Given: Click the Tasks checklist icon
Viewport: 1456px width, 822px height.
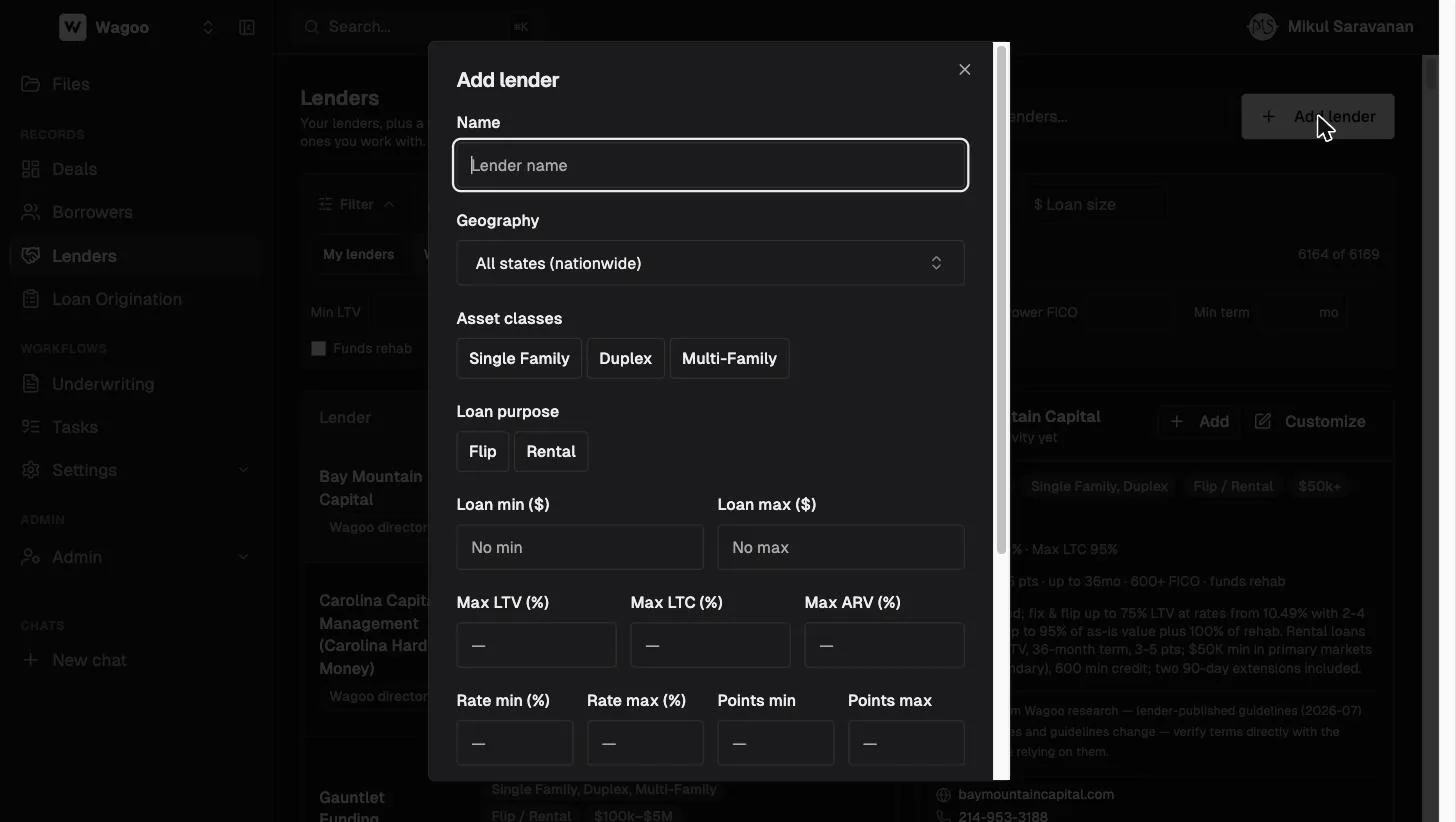Looking at the screenshot, I should 31,427.
